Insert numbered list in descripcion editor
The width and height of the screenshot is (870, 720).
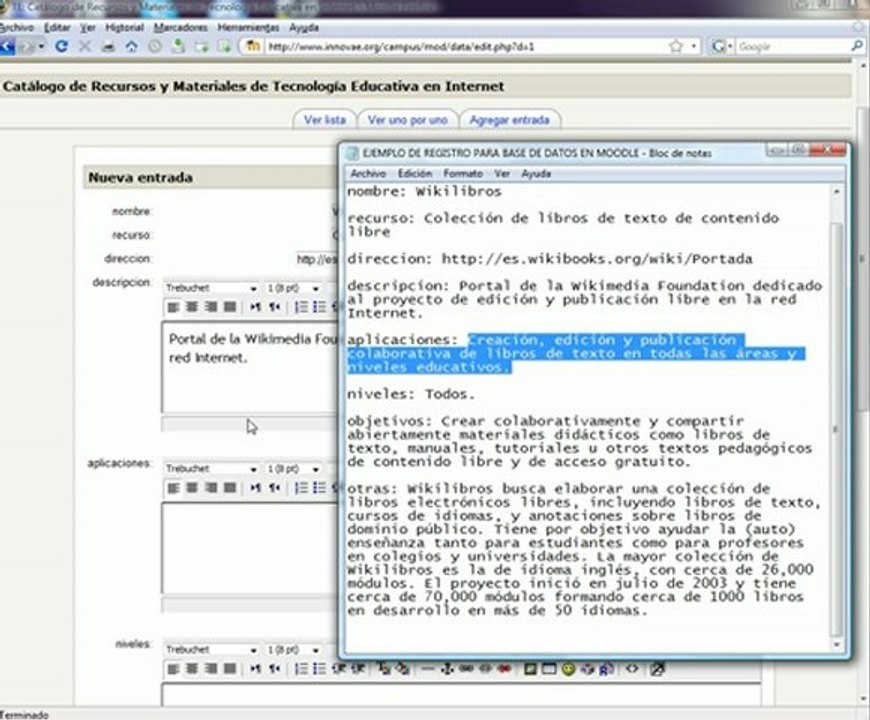[301, 307]
